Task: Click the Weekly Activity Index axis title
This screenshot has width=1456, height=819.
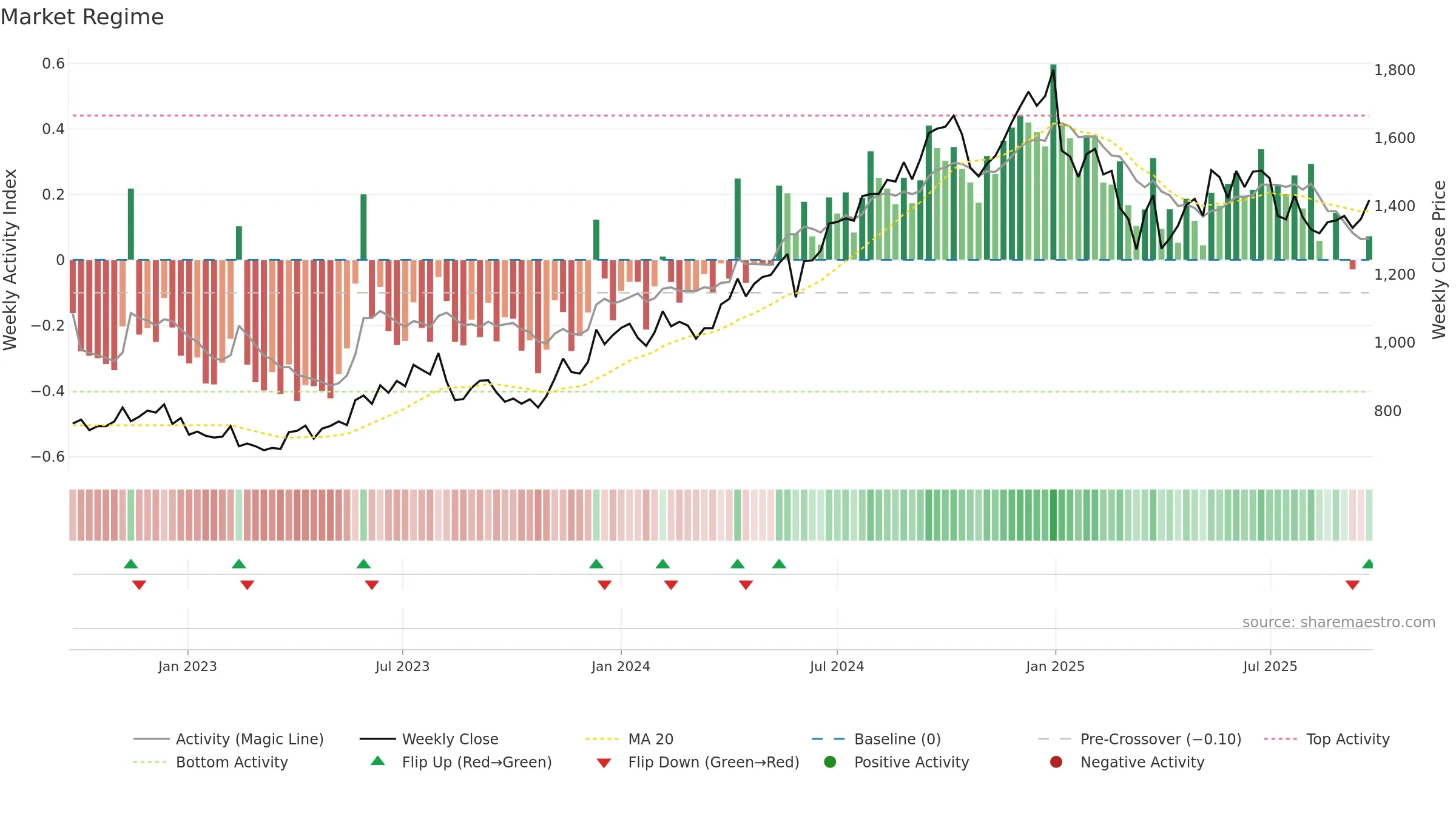Action: [x=10, y=260]
